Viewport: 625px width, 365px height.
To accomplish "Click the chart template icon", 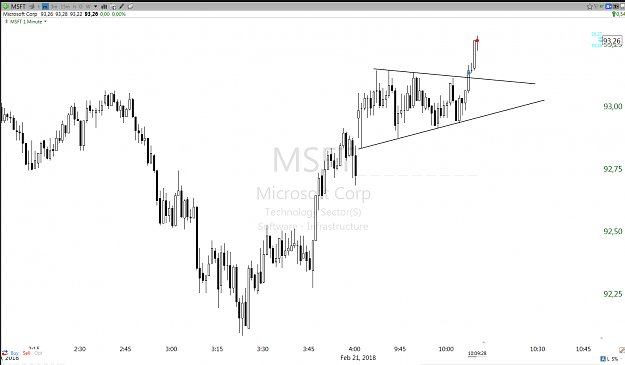I will tap(113, 7).
